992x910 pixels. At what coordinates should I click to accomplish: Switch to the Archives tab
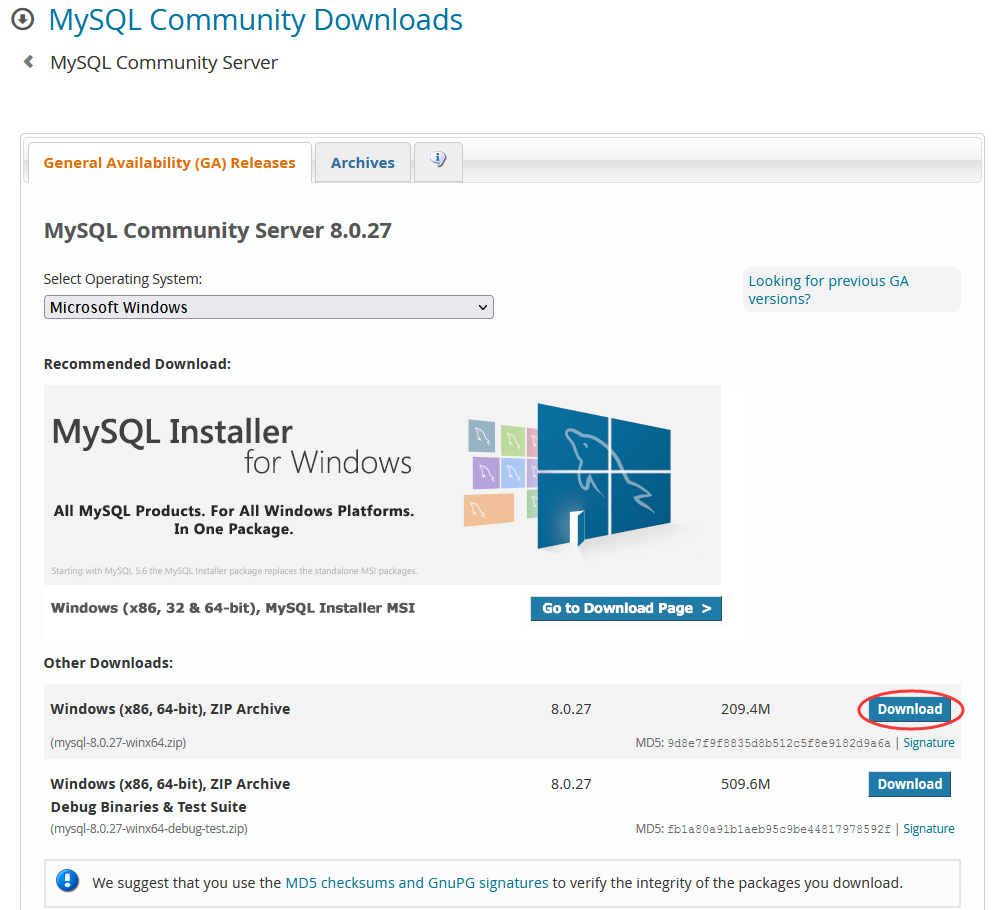point(363,163)
